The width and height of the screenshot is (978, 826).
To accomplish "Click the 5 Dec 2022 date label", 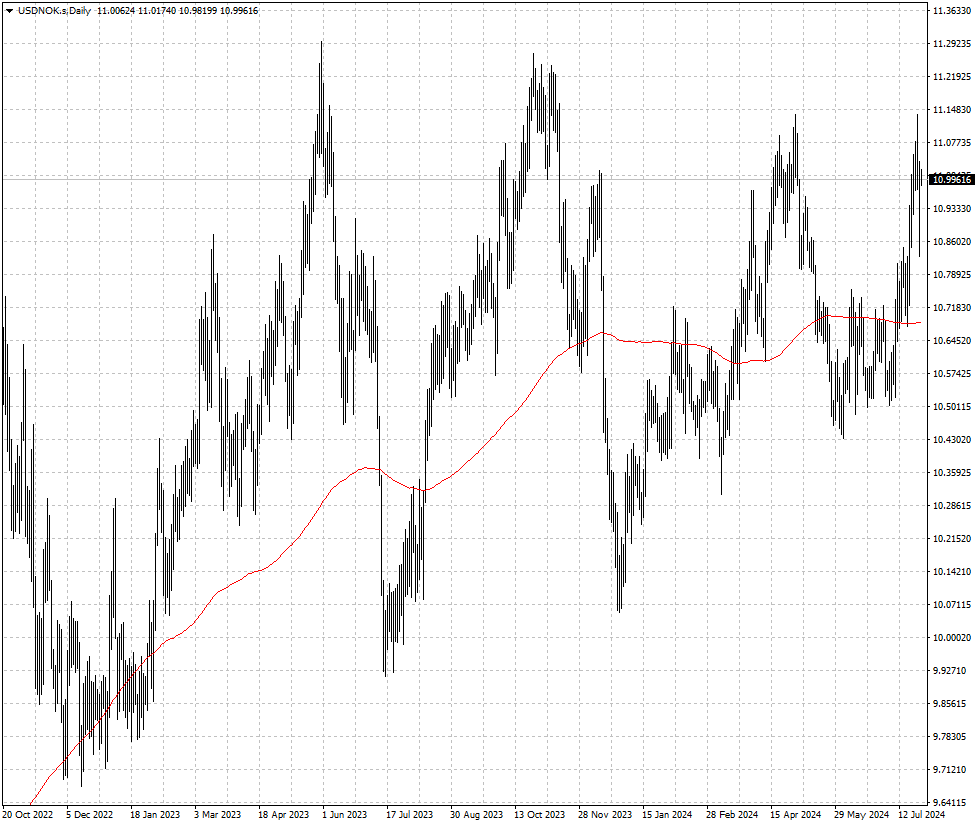I will click(89, 815).
